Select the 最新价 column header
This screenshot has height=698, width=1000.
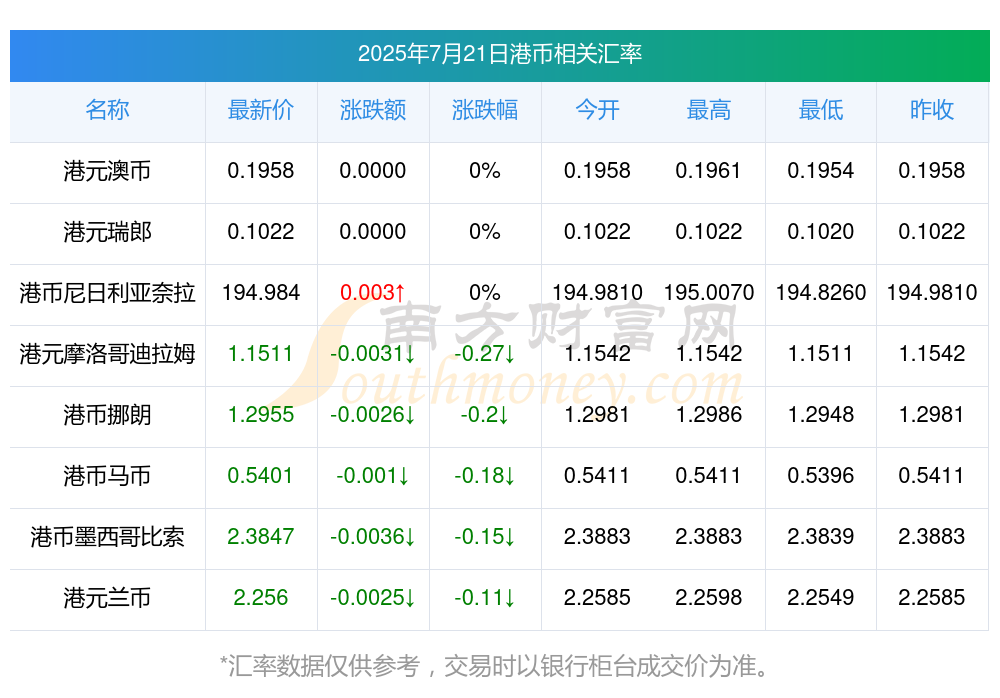(x=260, y=110)
